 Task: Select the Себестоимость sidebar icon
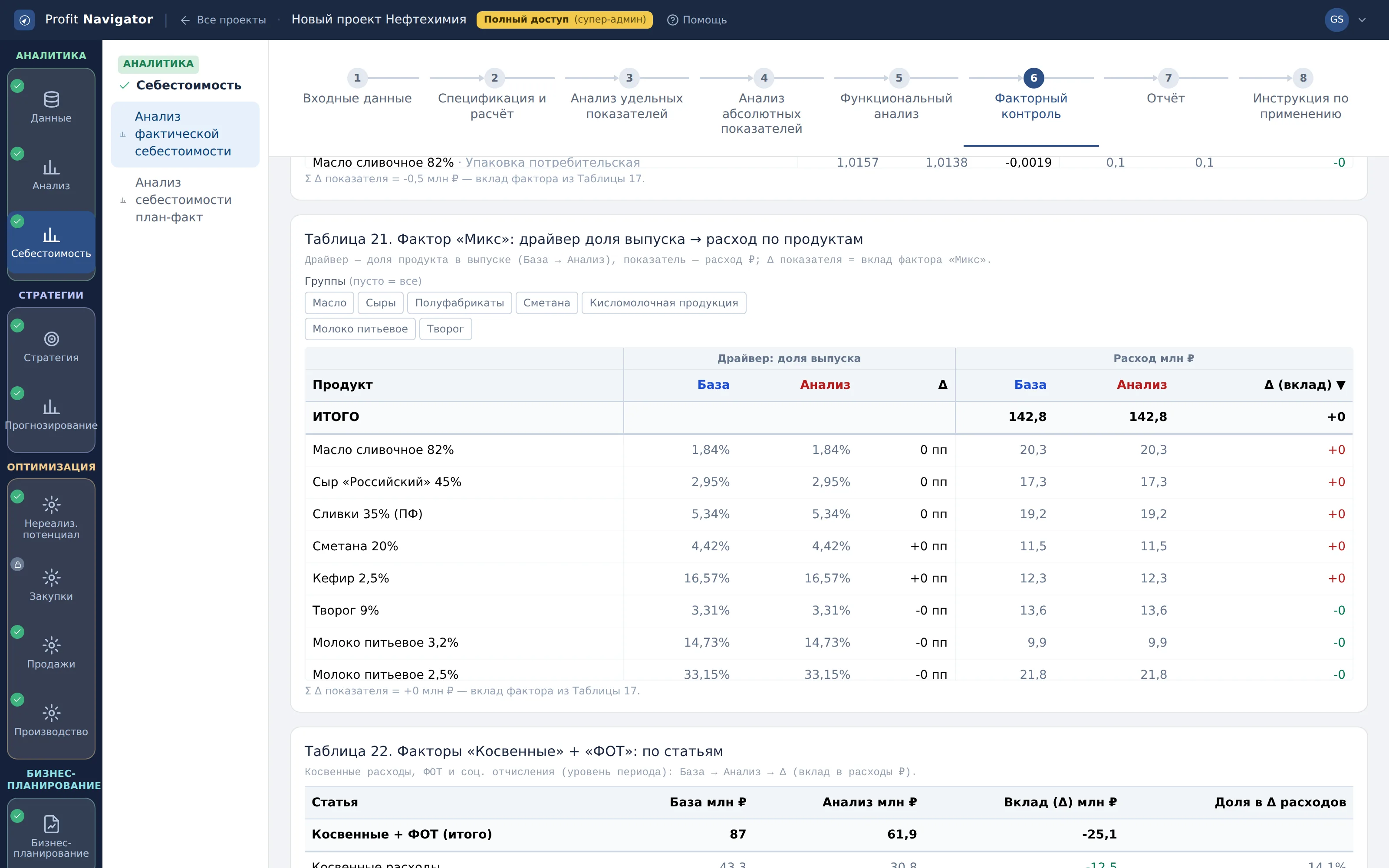[x=51, y=235]
